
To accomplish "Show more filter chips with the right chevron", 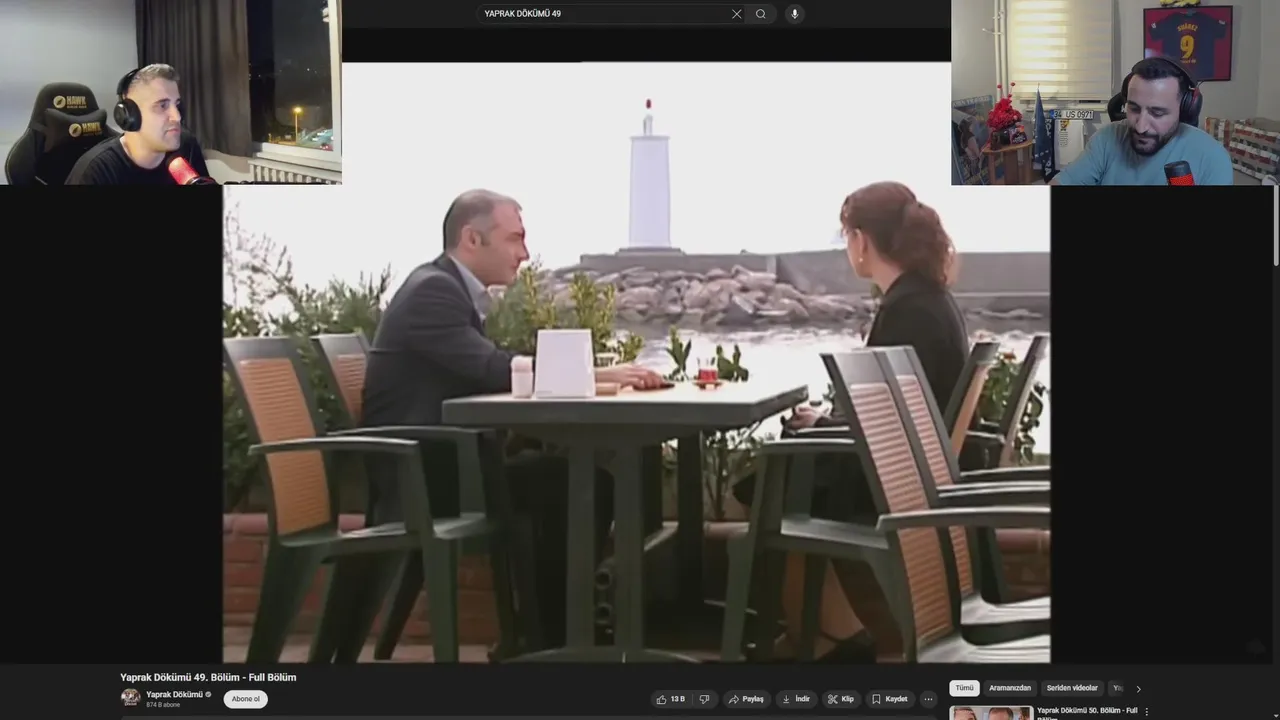I will 1138,689.
